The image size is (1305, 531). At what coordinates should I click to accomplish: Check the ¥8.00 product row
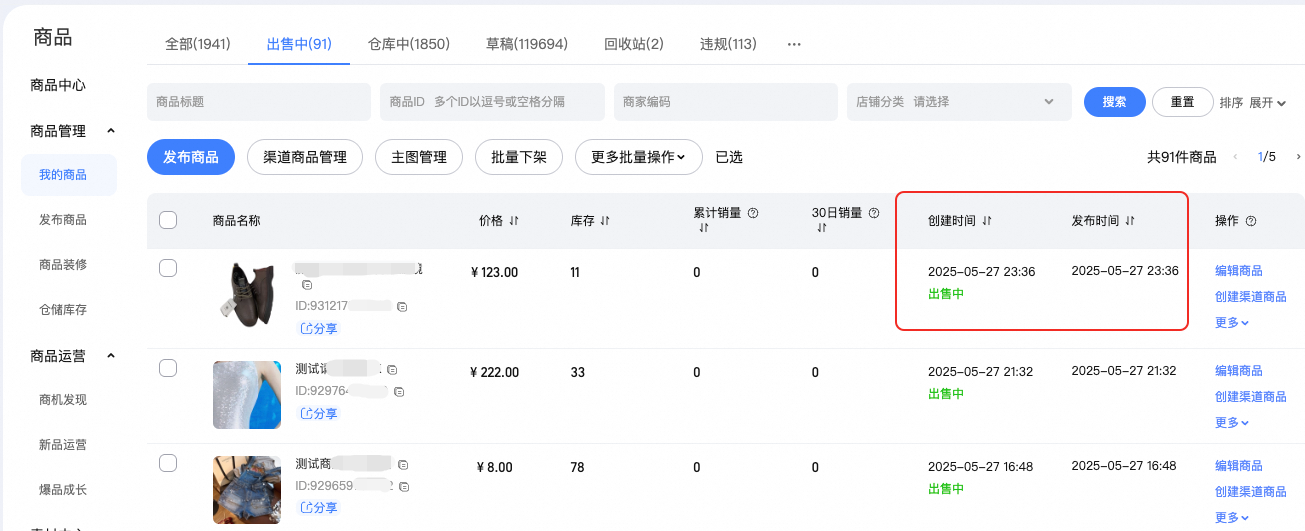coord(168,462)
